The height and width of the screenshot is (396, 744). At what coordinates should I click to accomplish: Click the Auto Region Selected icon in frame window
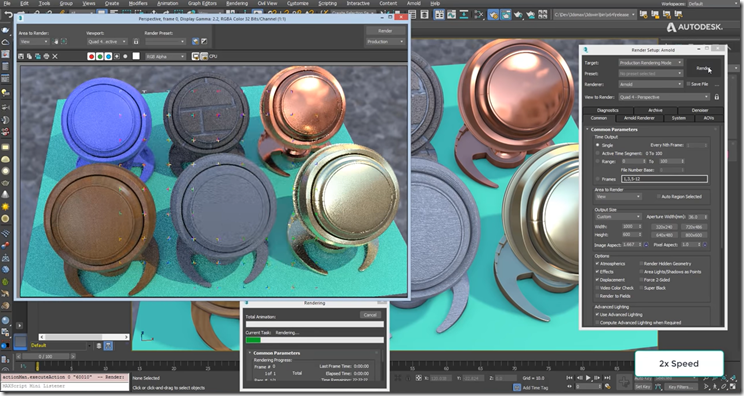64,42
